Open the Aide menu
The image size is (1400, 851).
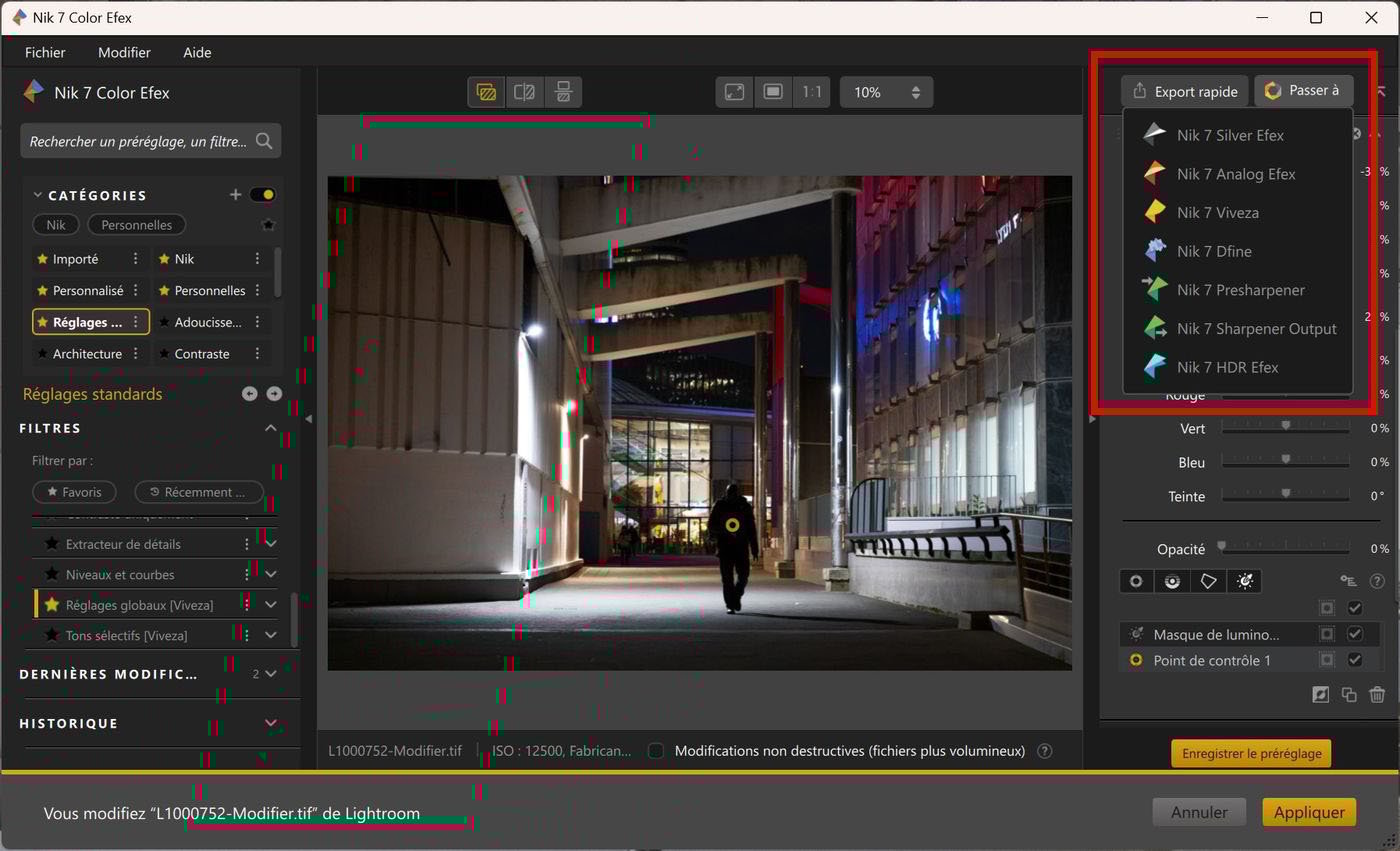pos(197,52)
